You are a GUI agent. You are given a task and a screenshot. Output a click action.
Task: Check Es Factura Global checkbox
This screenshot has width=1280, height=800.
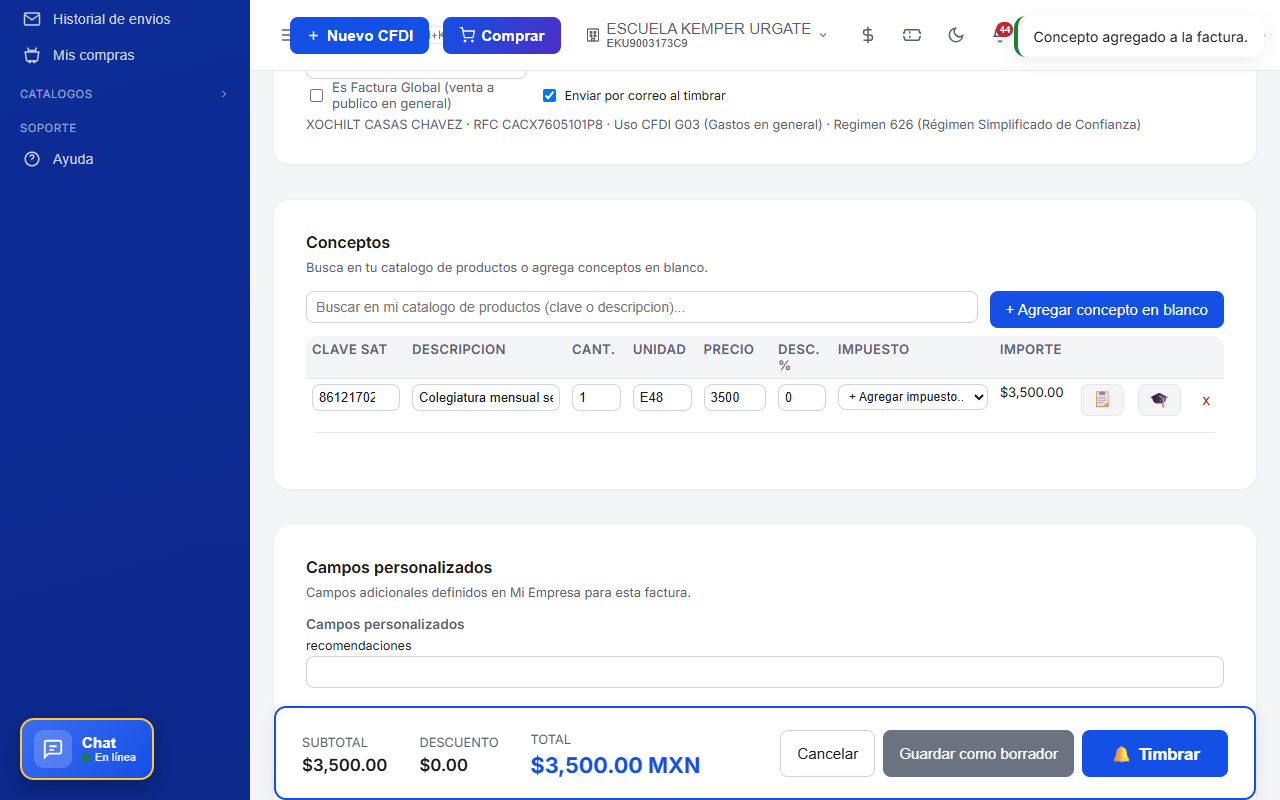coord(316,96)
